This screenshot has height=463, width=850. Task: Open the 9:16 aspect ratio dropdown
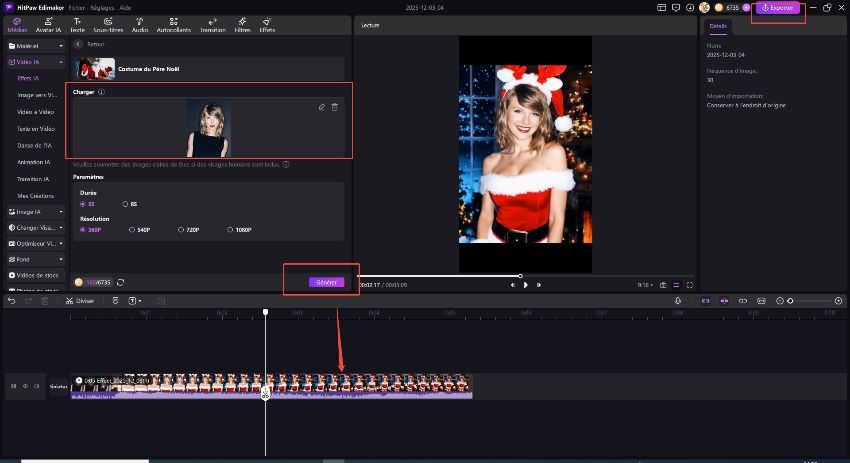pyautogui.click(x=645, y=285)
